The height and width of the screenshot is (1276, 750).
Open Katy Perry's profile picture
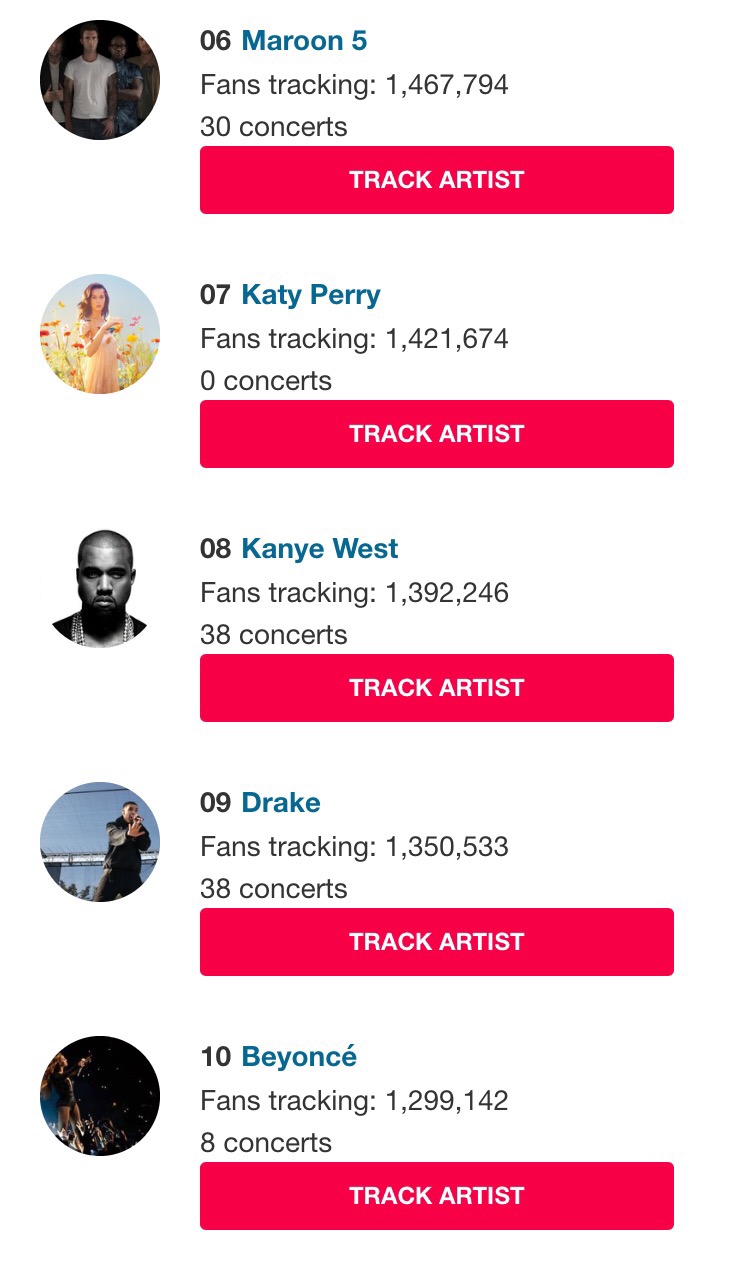pos(100,334)
